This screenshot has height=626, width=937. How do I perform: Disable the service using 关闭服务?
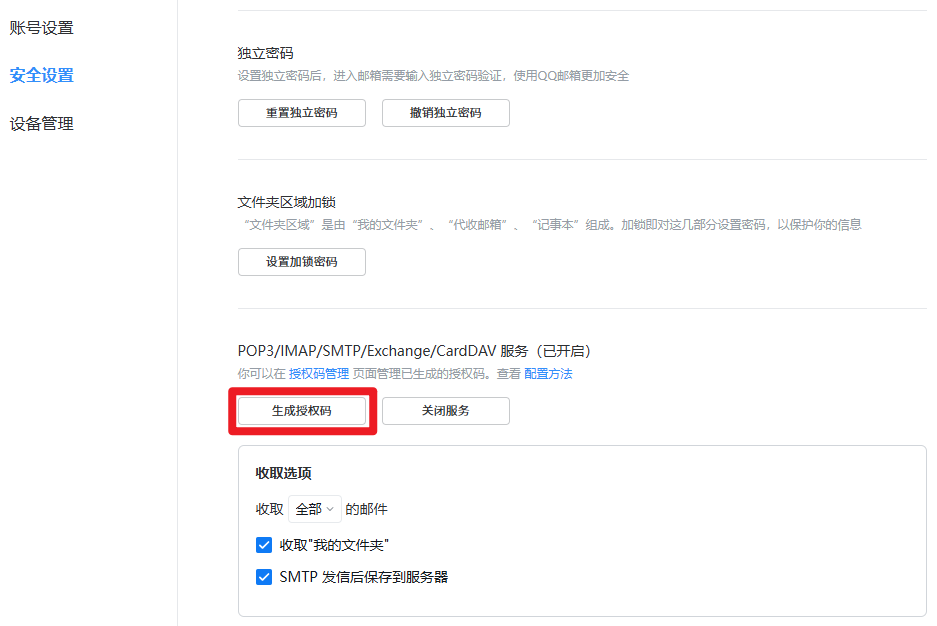coord(445,410)
